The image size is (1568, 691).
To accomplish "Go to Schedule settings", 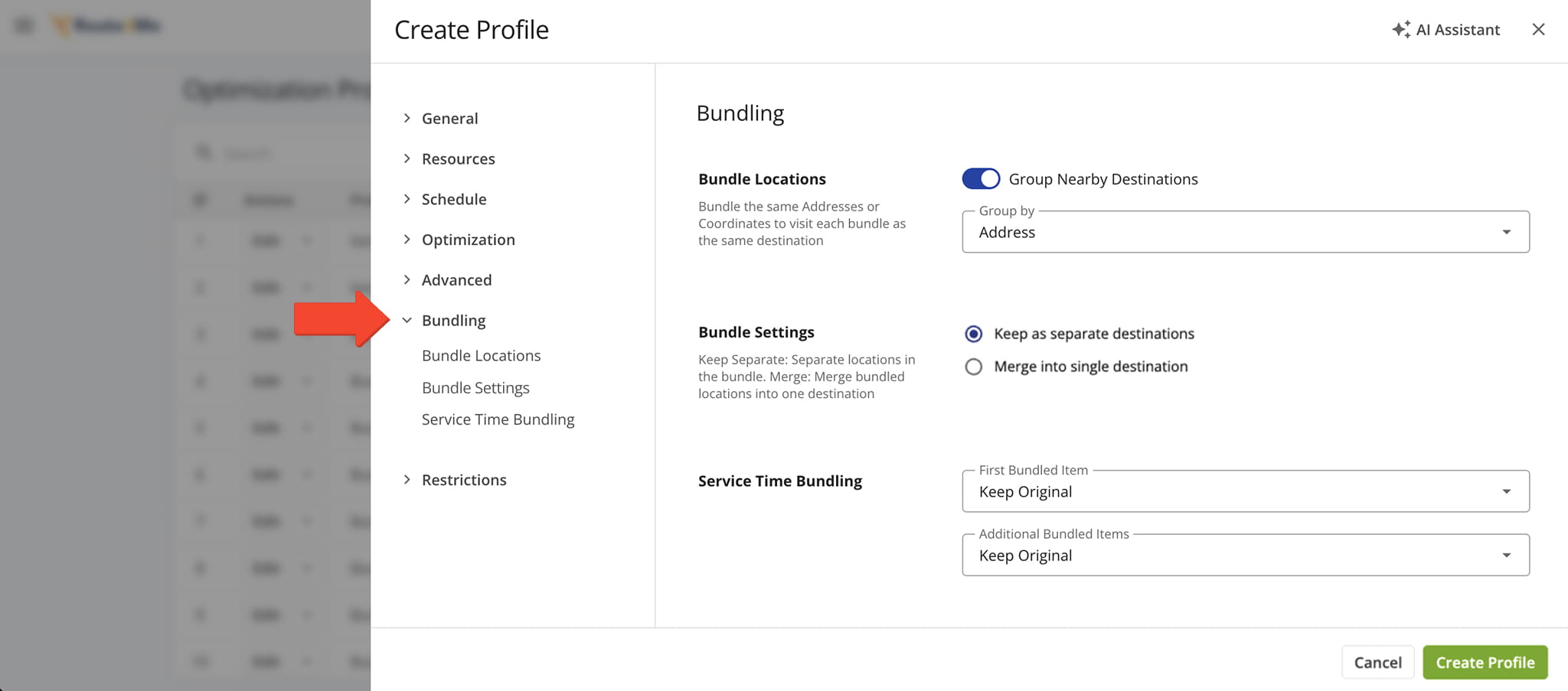I will pyautogui.click(x=454, y=200).
